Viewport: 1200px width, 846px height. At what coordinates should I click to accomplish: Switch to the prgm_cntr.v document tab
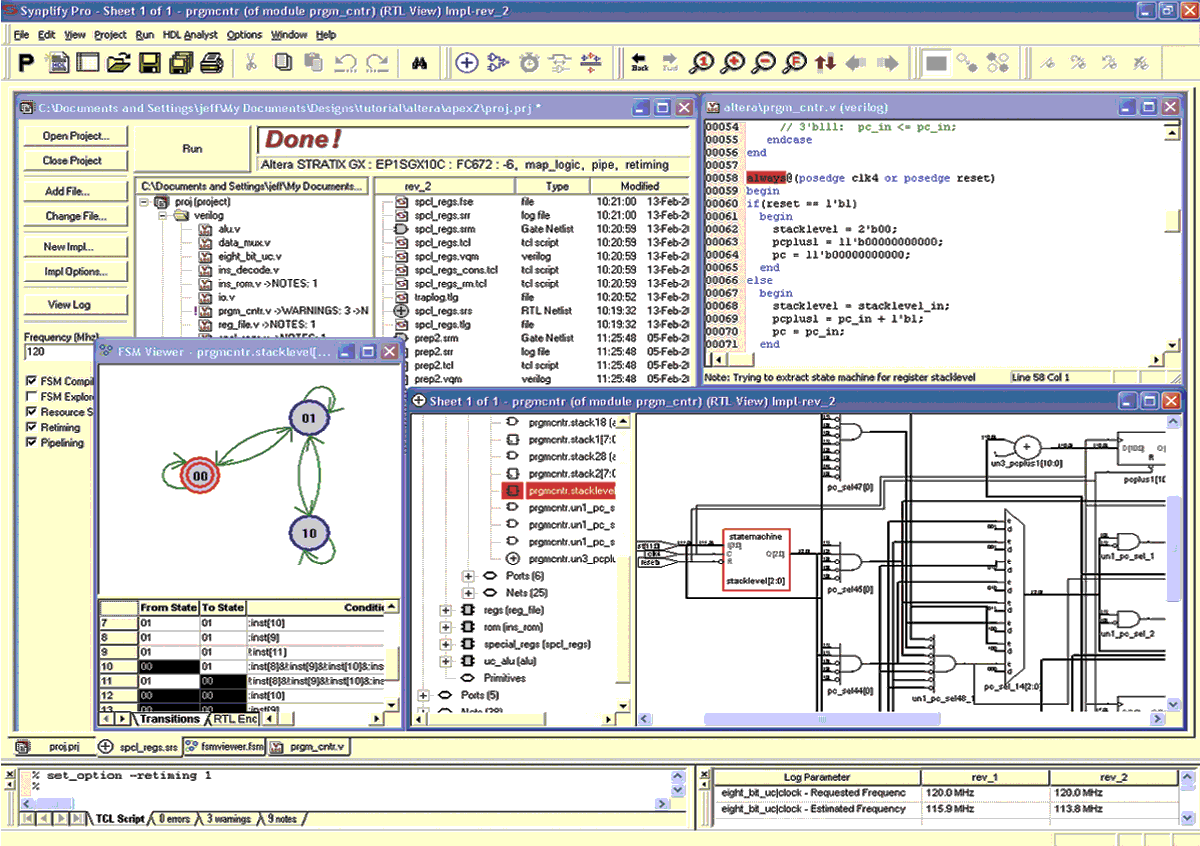pyautogui.click(x=308, y=747)
